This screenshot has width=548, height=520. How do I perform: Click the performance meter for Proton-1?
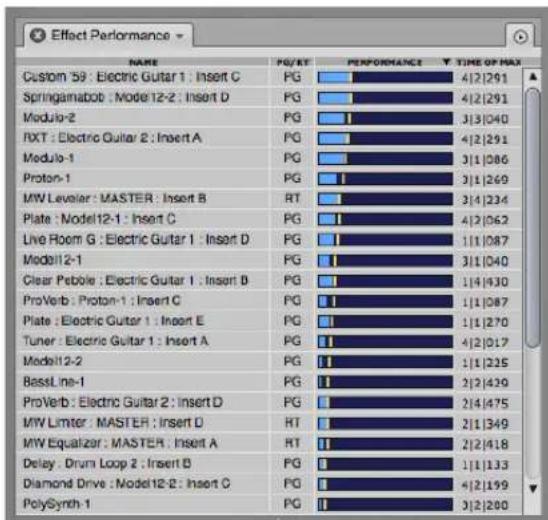(x=385, y=179)
